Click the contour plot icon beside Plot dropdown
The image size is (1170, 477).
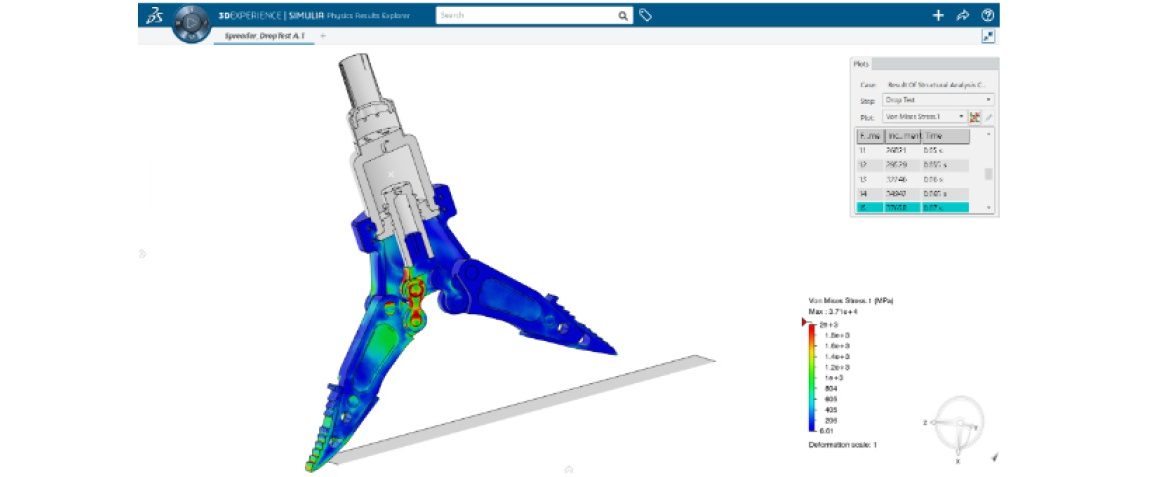[975, 117]
